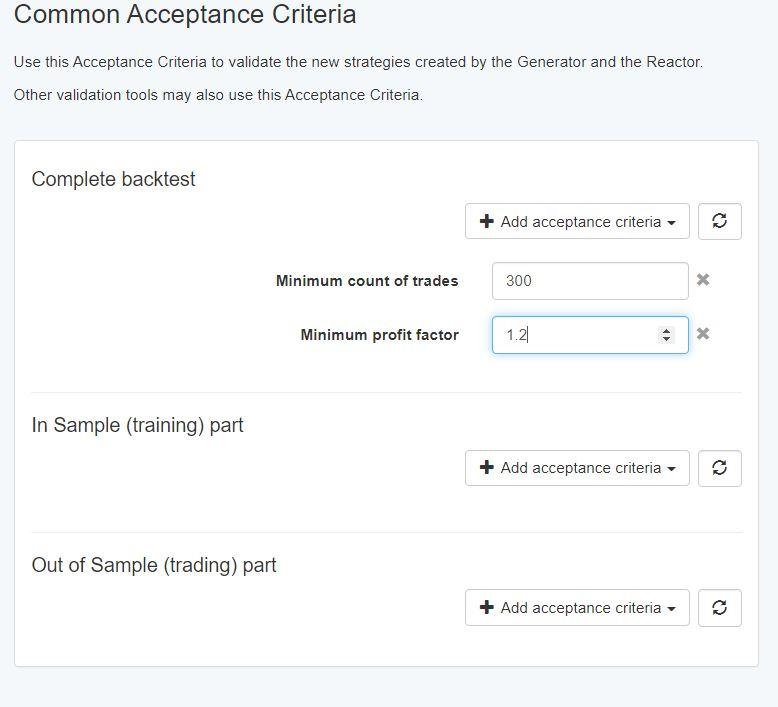Select the Out of Sample (trading) part heading
This screenshot has height=707, width=778.
[154, 566]
